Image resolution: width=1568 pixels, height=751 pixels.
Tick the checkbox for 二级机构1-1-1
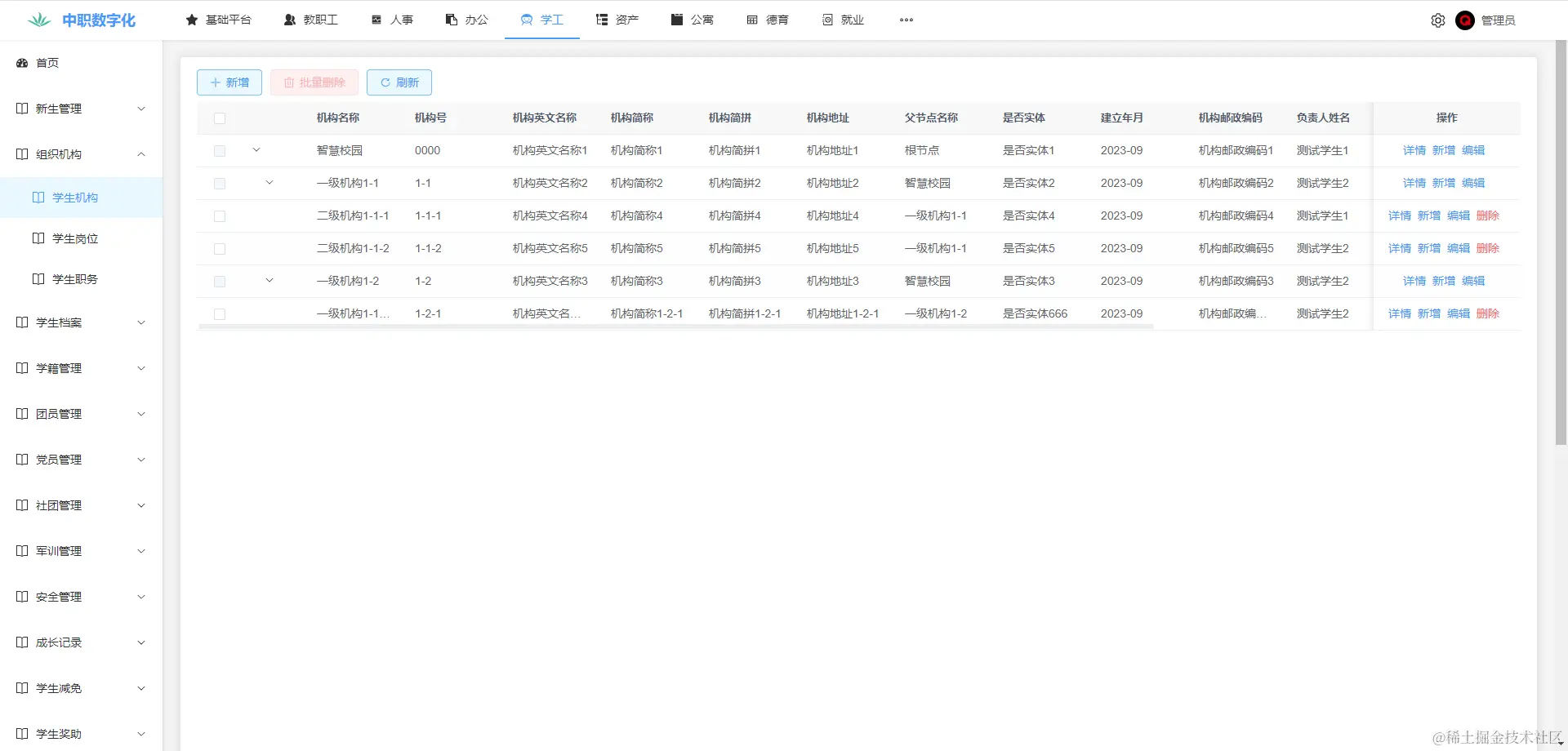tap(220, 216)
